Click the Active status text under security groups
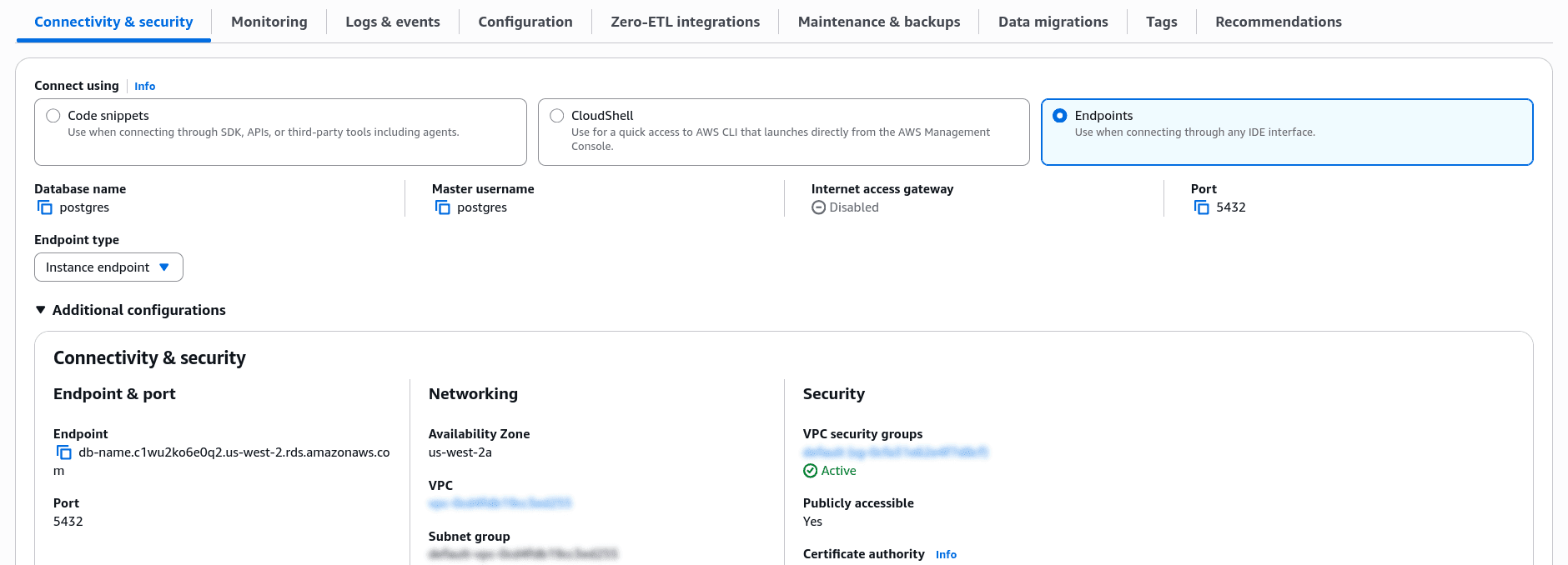 [x=838, y=471]
